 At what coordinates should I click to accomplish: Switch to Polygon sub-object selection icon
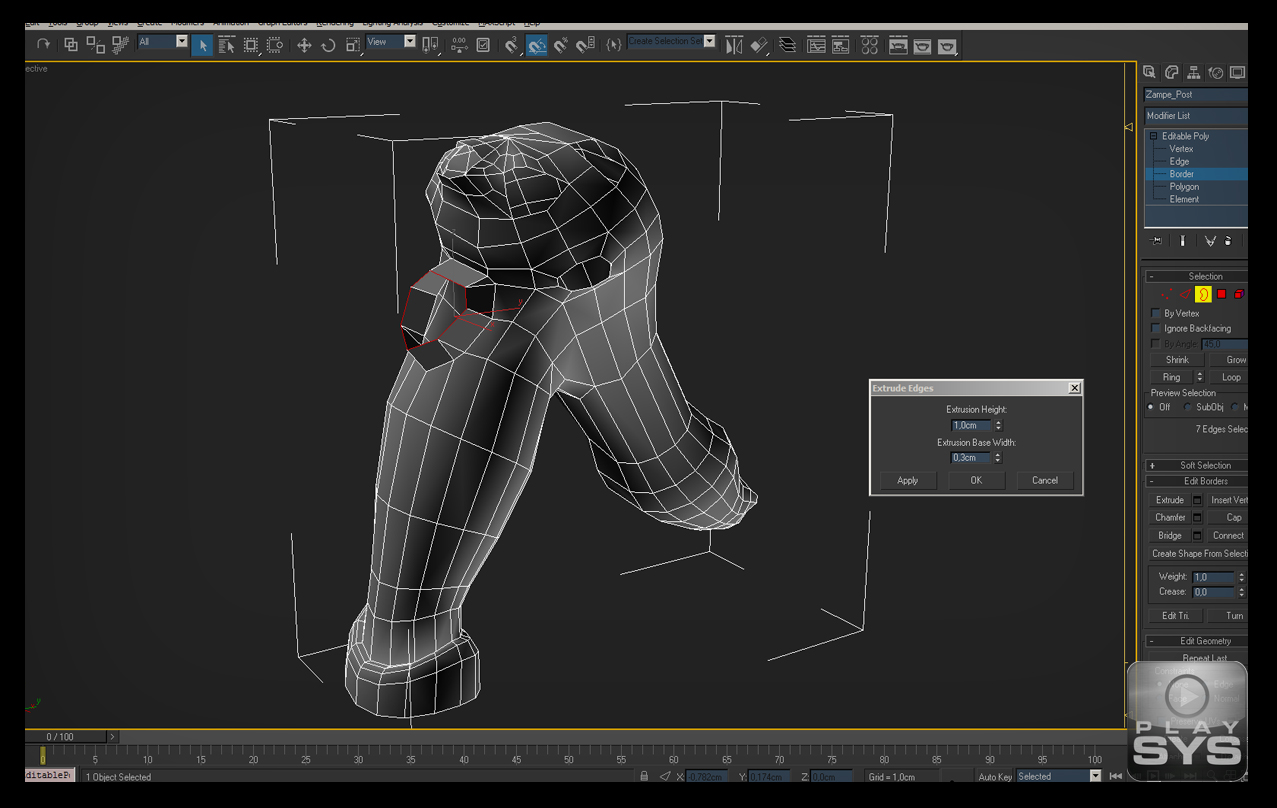coord(1221,294)
